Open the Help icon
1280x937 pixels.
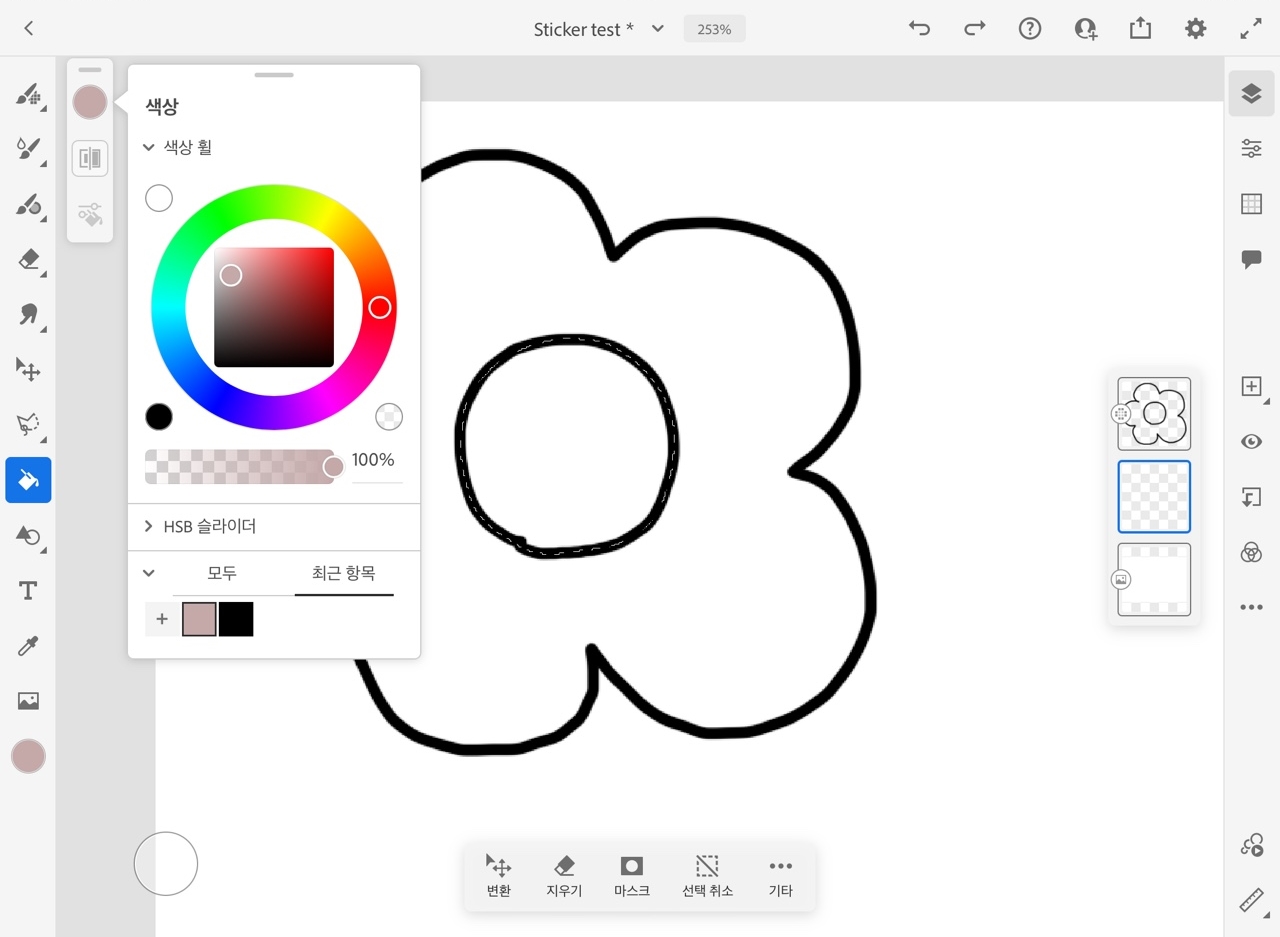click(1030, 29)
